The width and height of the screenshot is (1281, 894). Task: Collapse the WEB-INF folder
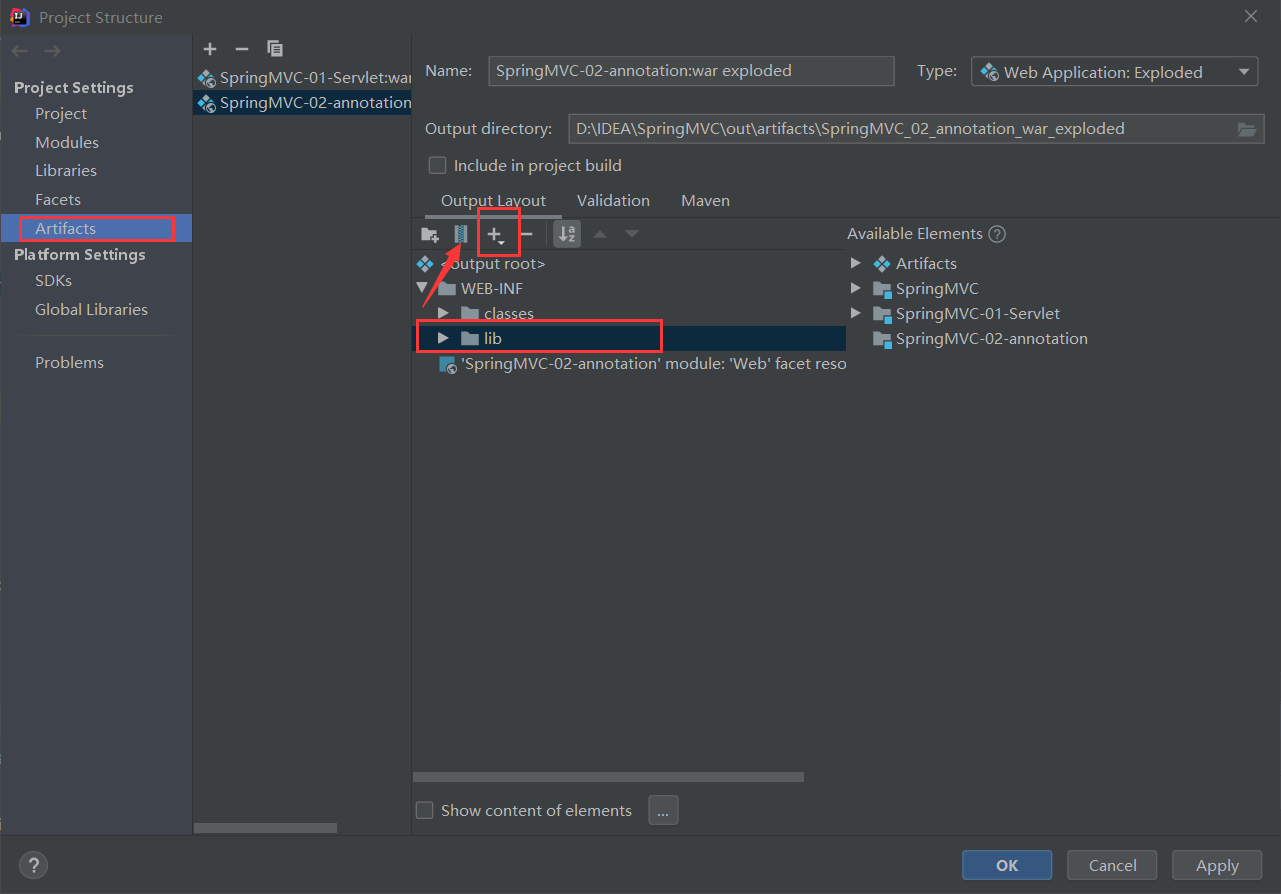(423, 289)
